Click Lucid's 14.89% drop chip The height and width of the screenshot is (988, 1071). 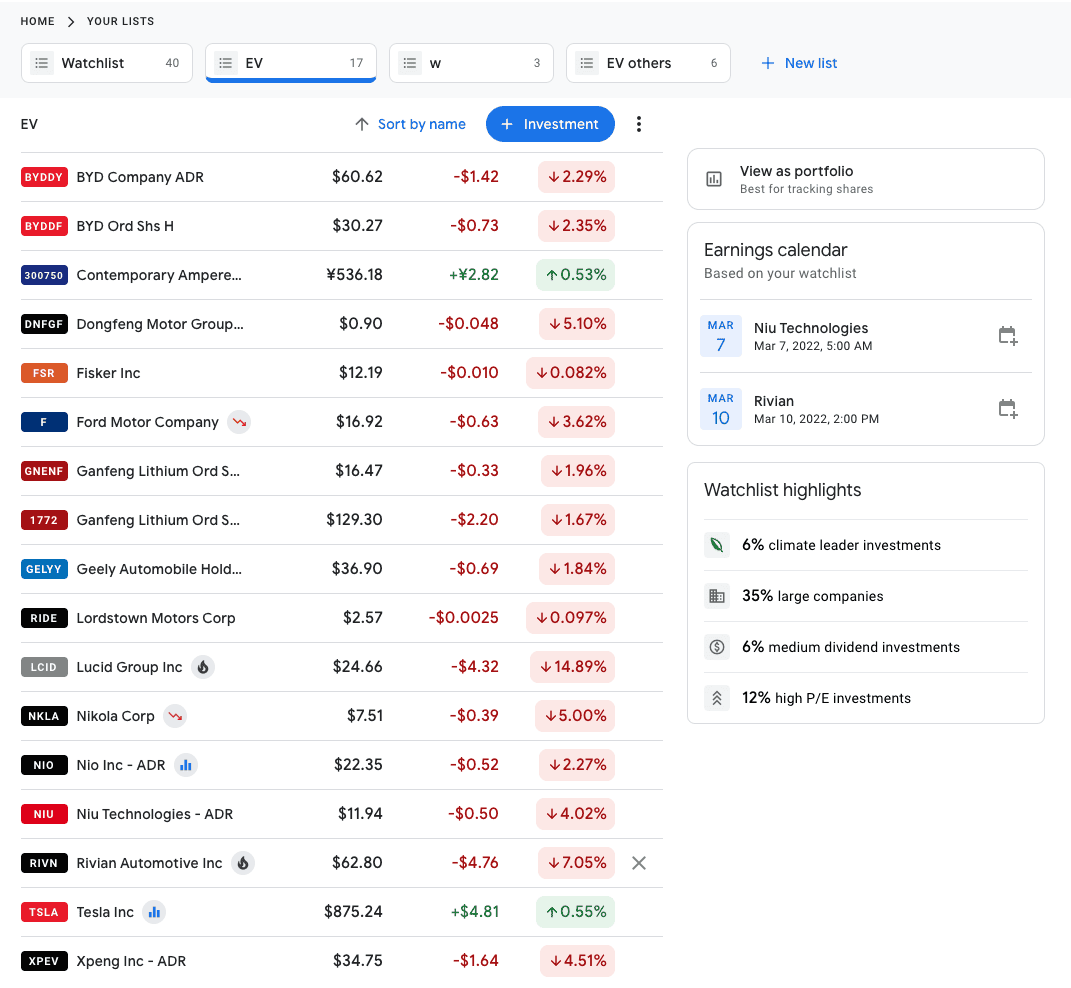[572, 667]
